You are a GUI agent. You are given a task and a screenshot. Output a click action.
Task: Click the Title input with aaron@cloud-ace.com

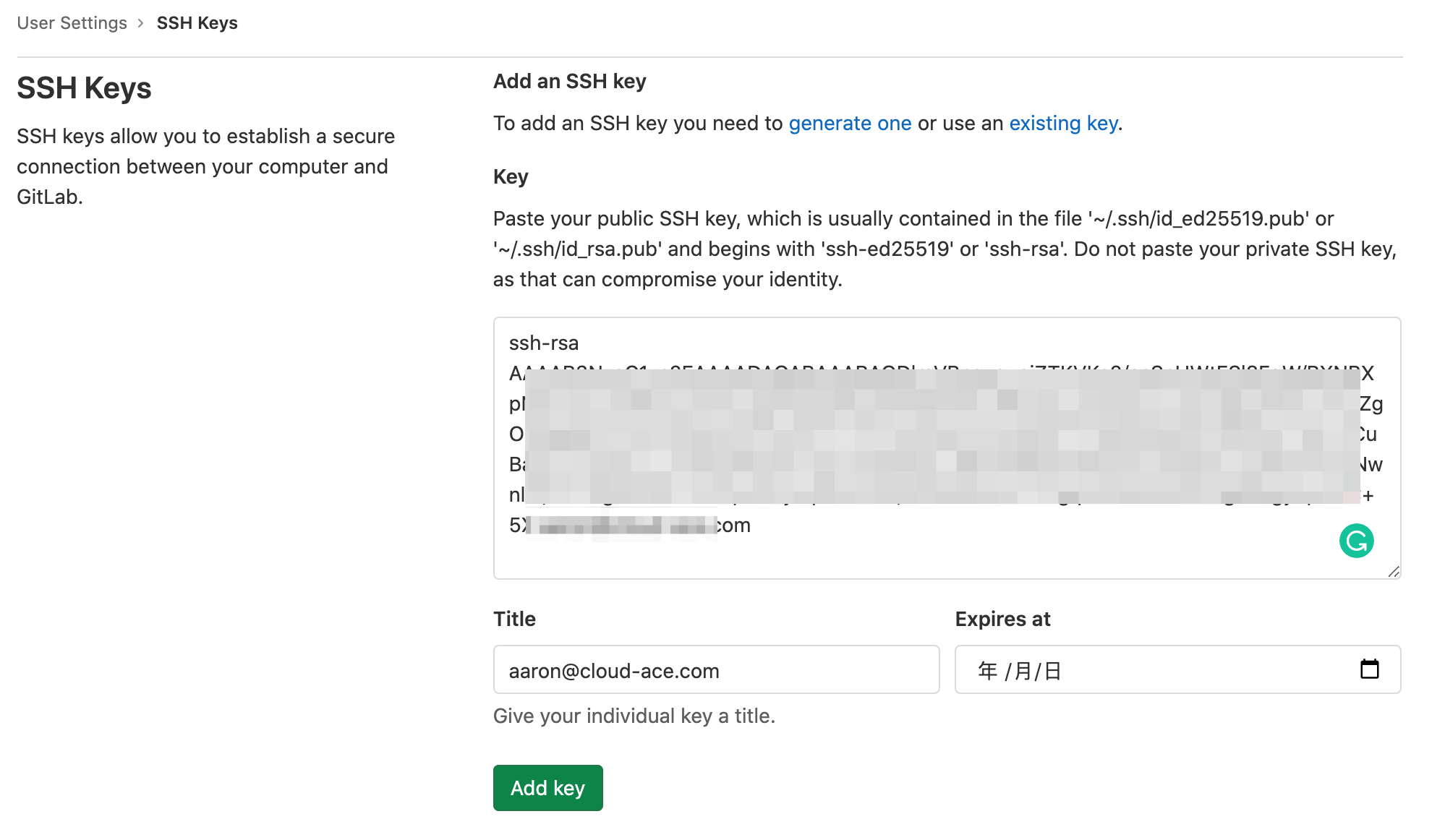coord(716,670)
